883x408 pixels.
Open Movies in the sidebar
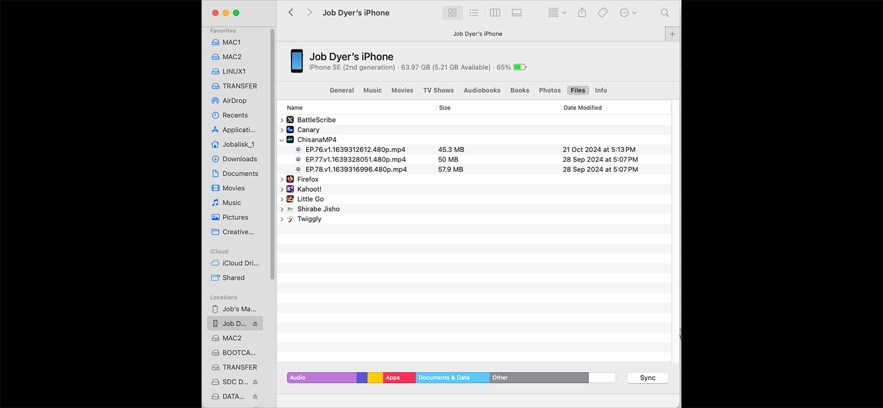[233, 189]
